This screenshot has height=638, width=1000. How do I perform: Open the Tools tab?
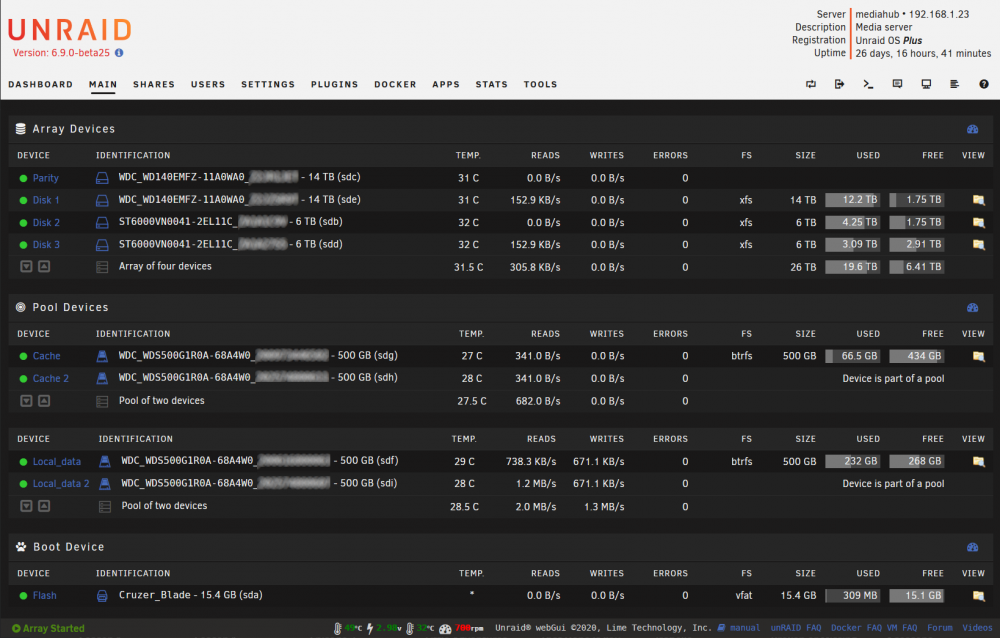pyautogui.click(x=540, y=84)
